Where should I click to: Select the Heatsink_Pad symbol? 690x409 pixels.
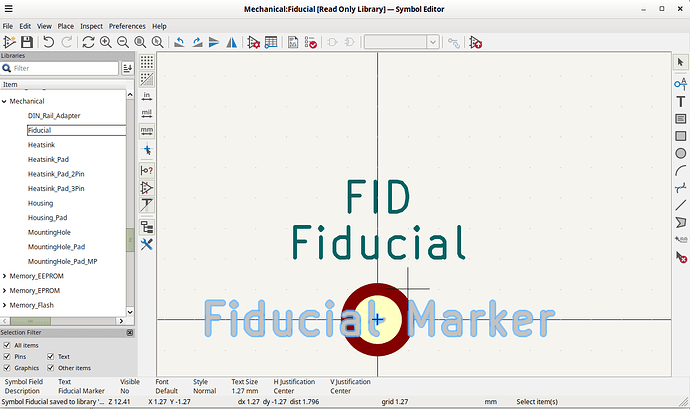click(x=48, y=159)
